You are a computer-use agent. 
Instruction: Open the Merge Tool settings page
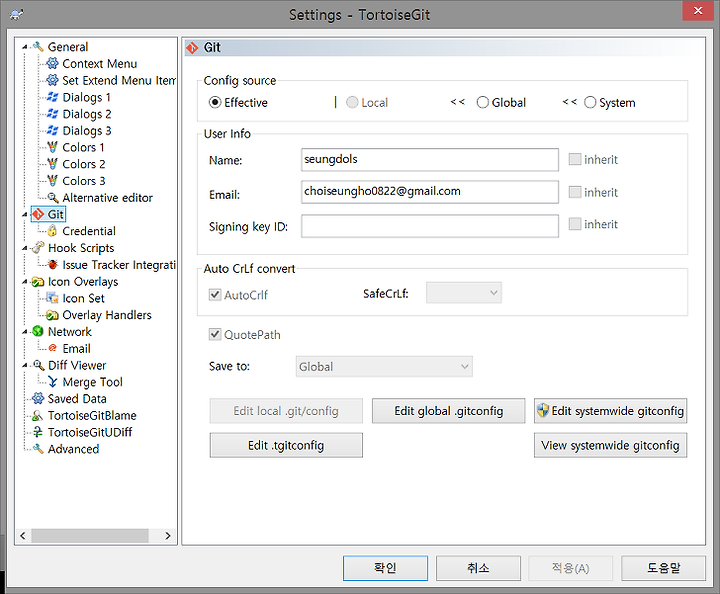point(92,382)
